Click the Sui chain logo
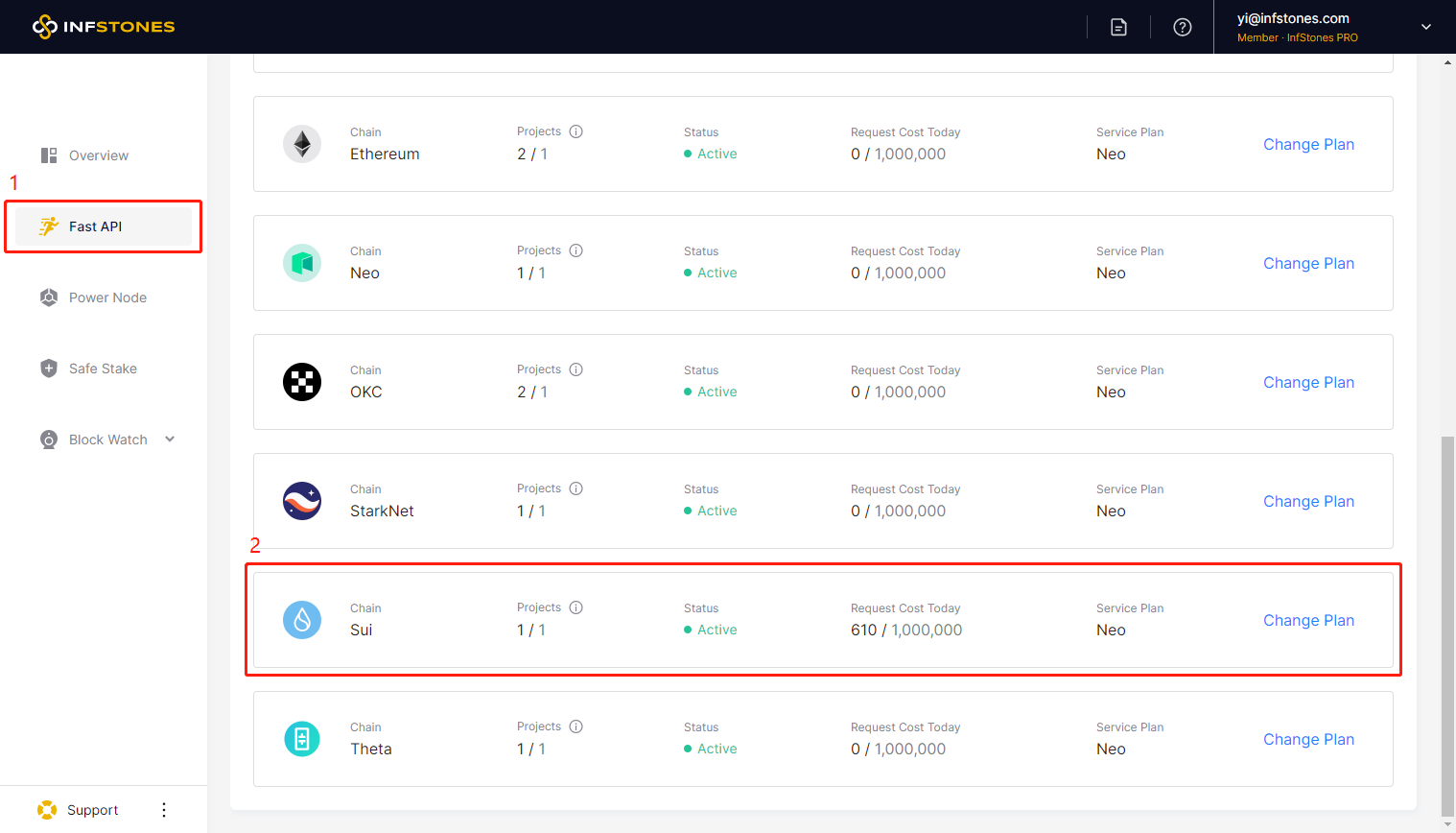Viewport: 1456px width, 833px height. (302, 620)
